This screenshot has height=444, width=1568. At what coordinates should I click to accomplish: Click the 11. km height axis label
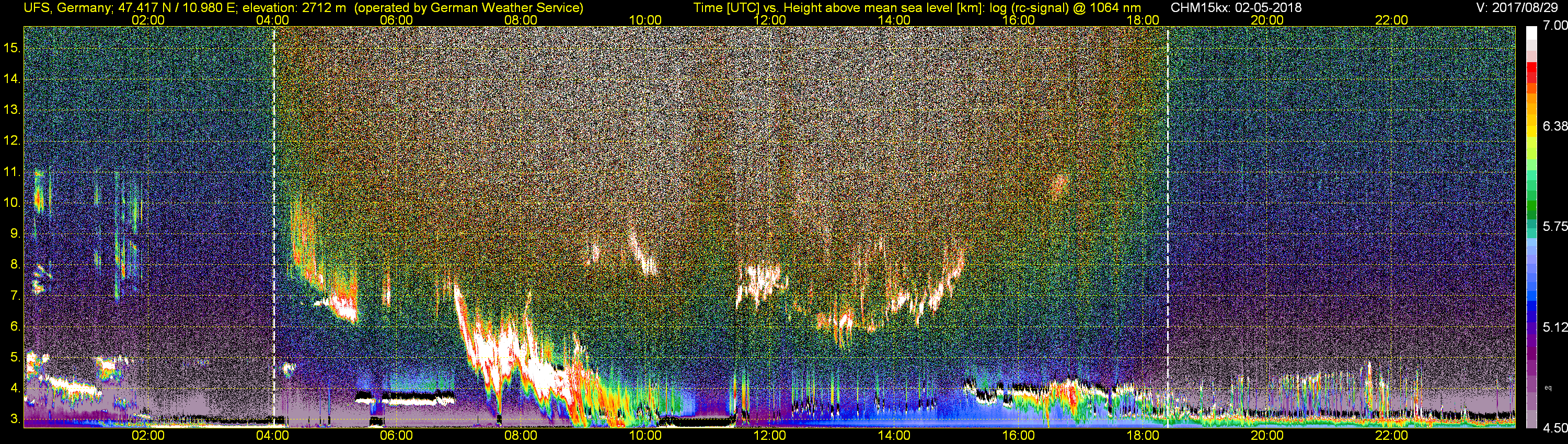[x=12, y=172]
